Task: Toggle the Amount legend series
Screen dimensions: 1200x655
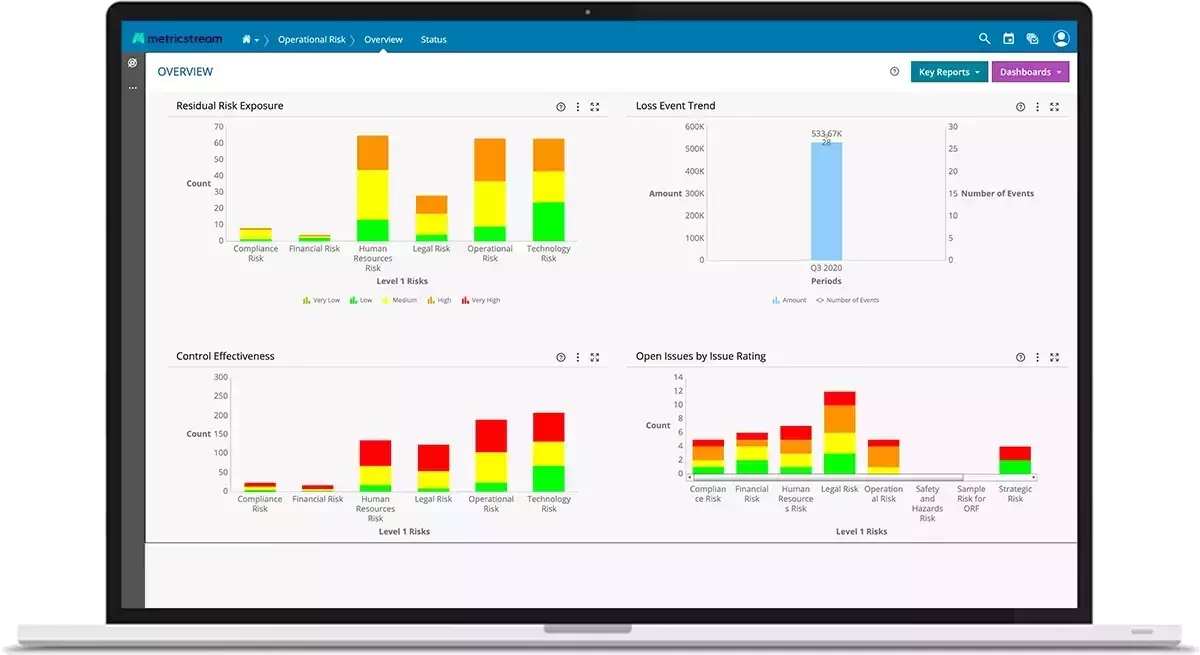Action: click(x=789, y=300)
